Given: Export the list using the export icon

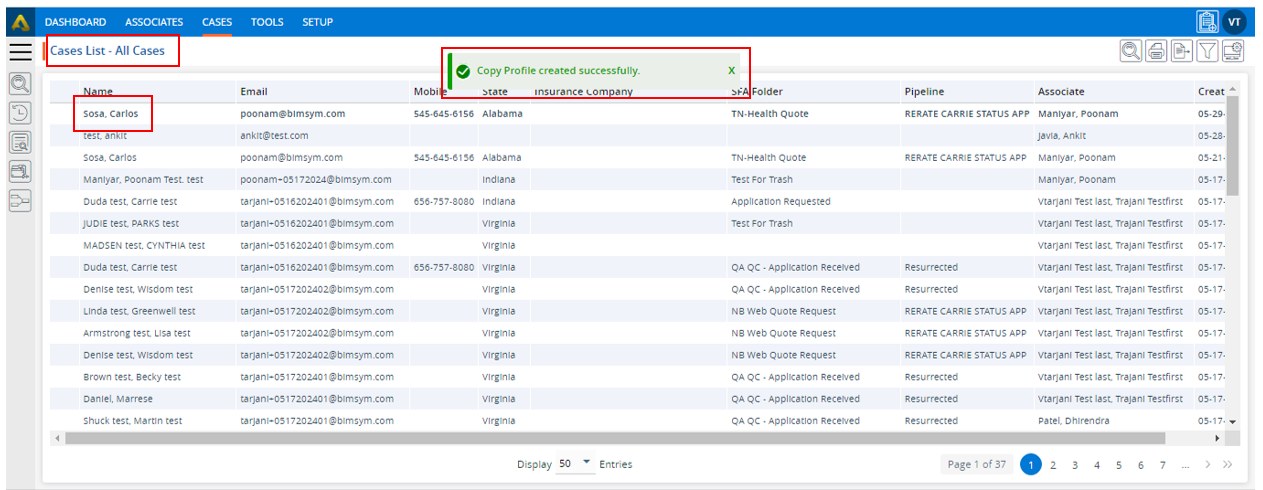Looking at the screenshot, I should pyautogui.click(x=1182, y=52).
